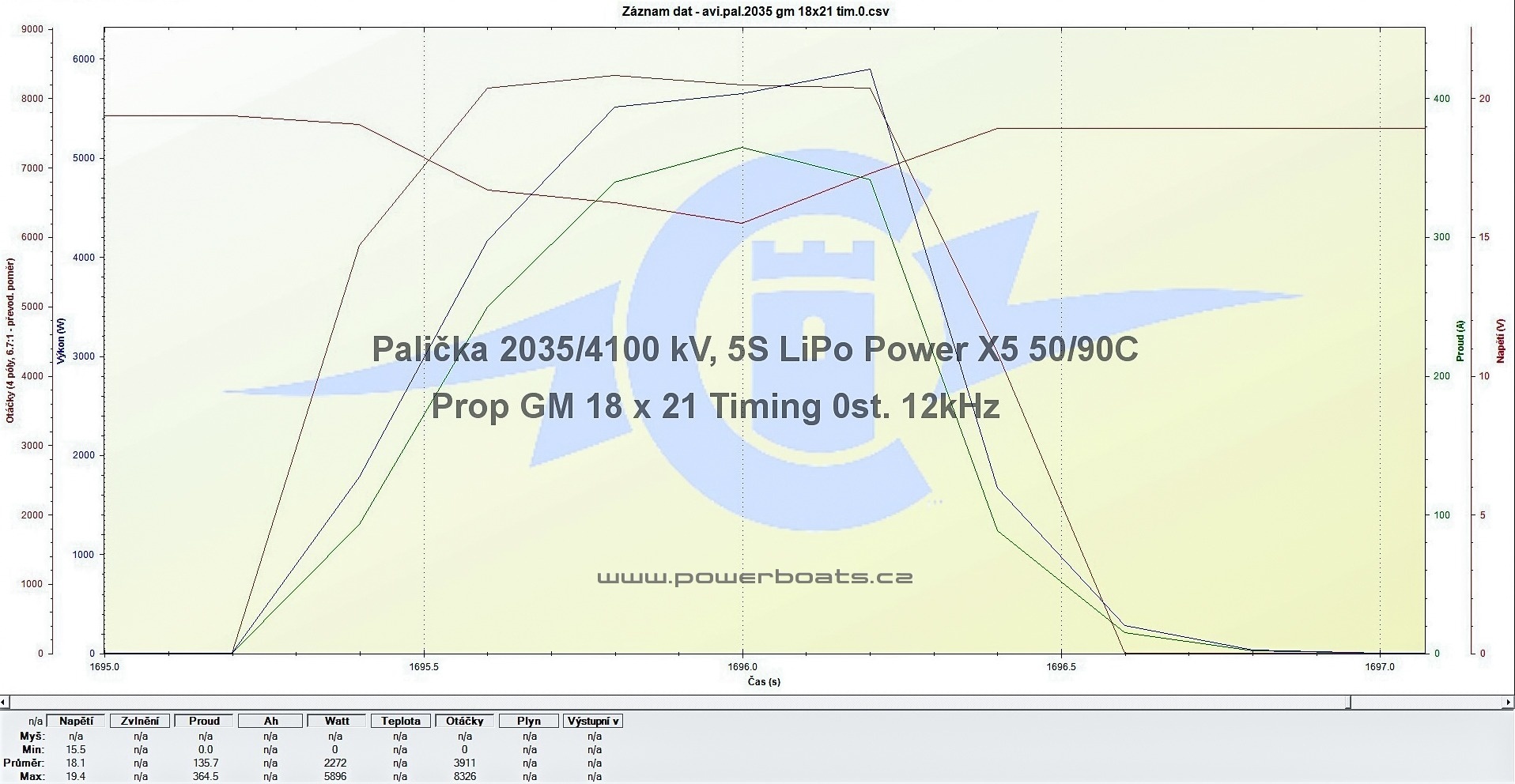The width and height of the screenshot is (1515, 784).
Task: Click the Průměr Proud value 135.7
Action: (206, 763)
